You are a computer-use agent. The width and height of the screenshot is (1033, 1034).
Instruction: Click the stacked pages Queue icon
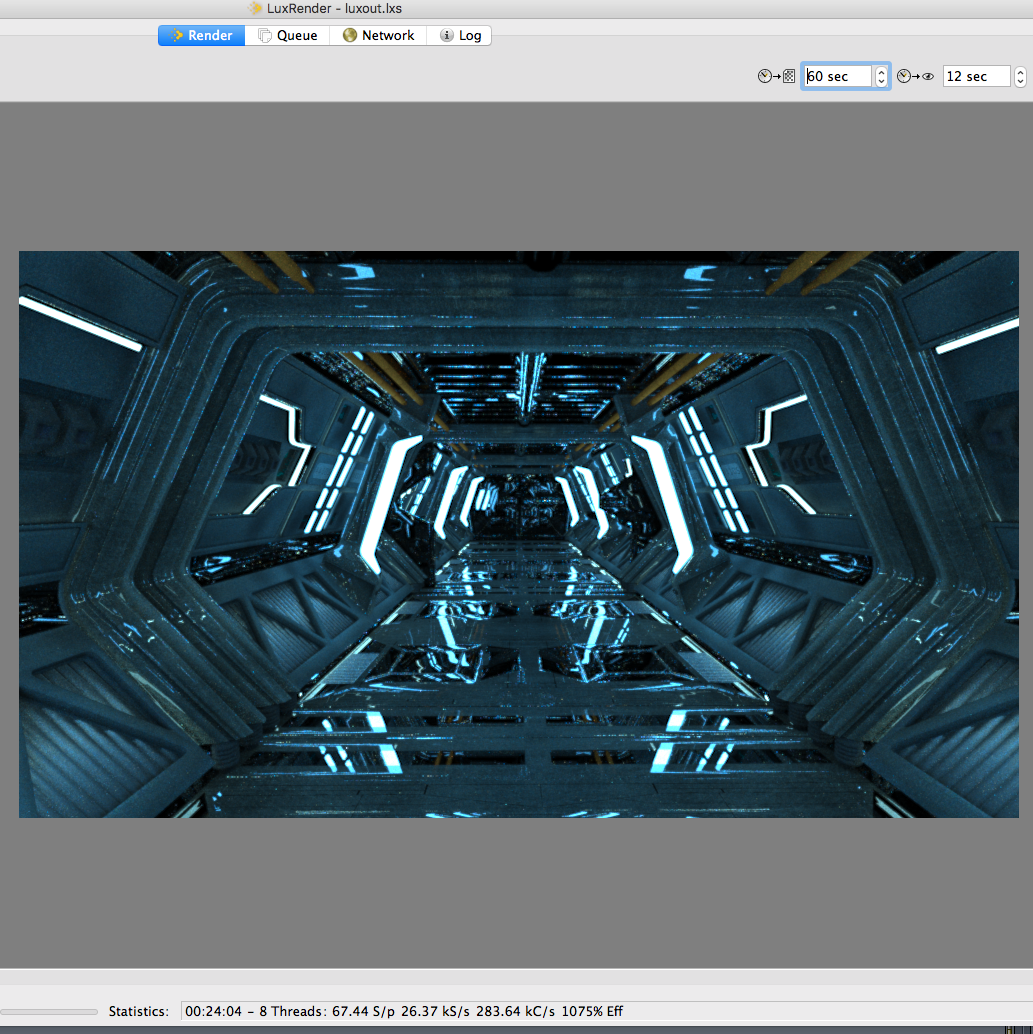pos(264,35)
